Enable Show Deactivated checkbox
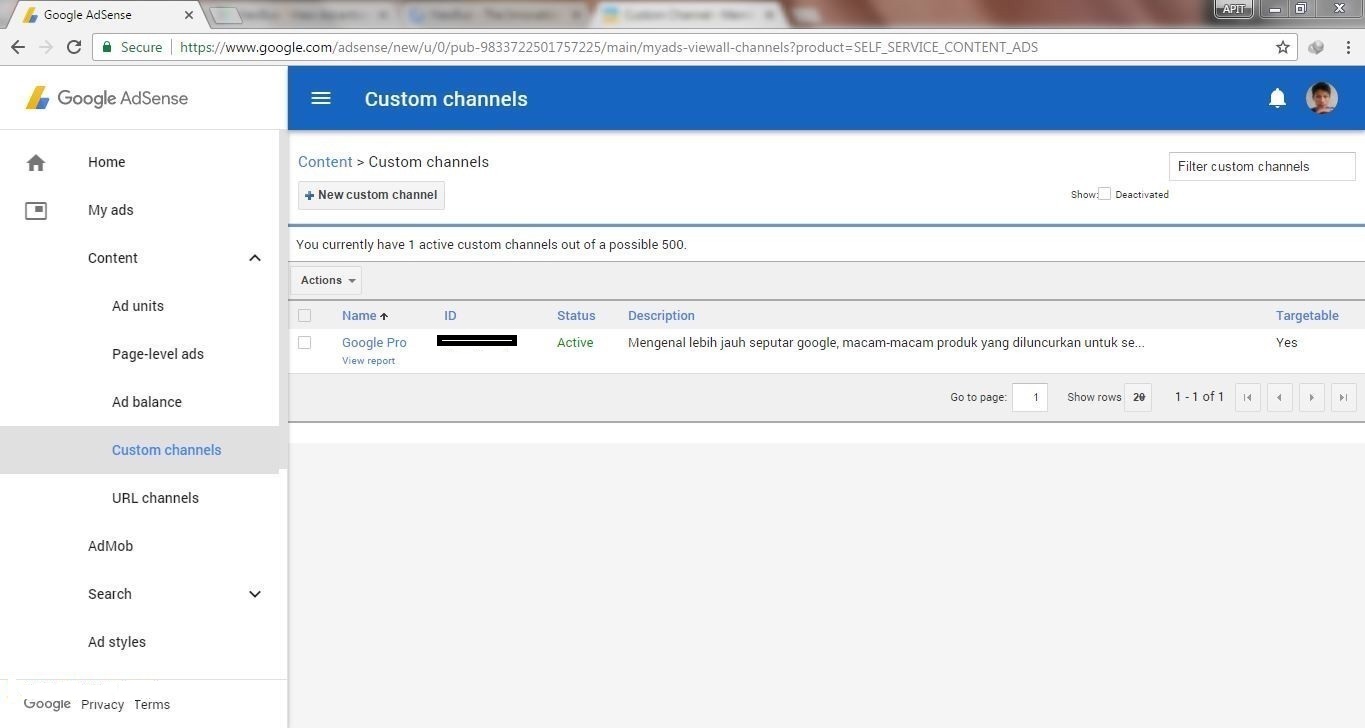Screen dimensions: 1365x728 tap(1104, 194)
